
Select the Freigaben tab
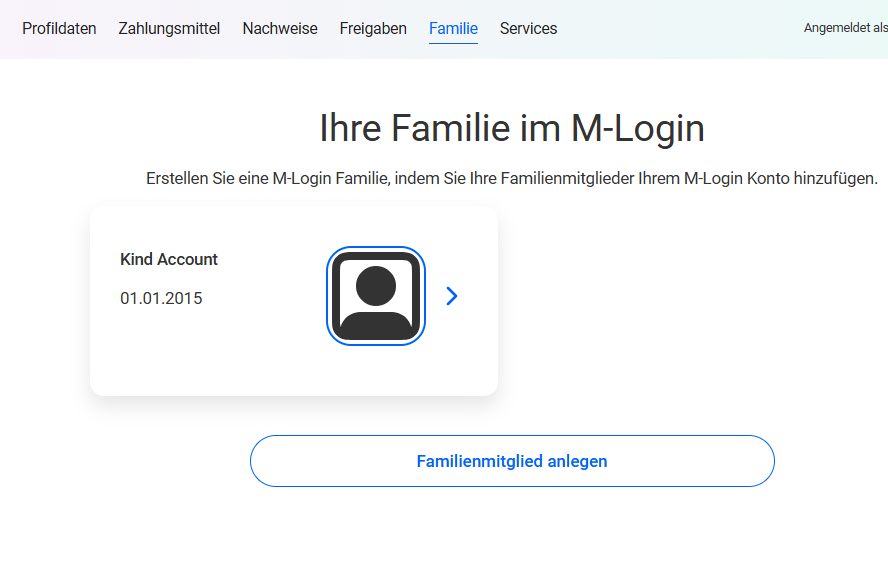(373, 29)
